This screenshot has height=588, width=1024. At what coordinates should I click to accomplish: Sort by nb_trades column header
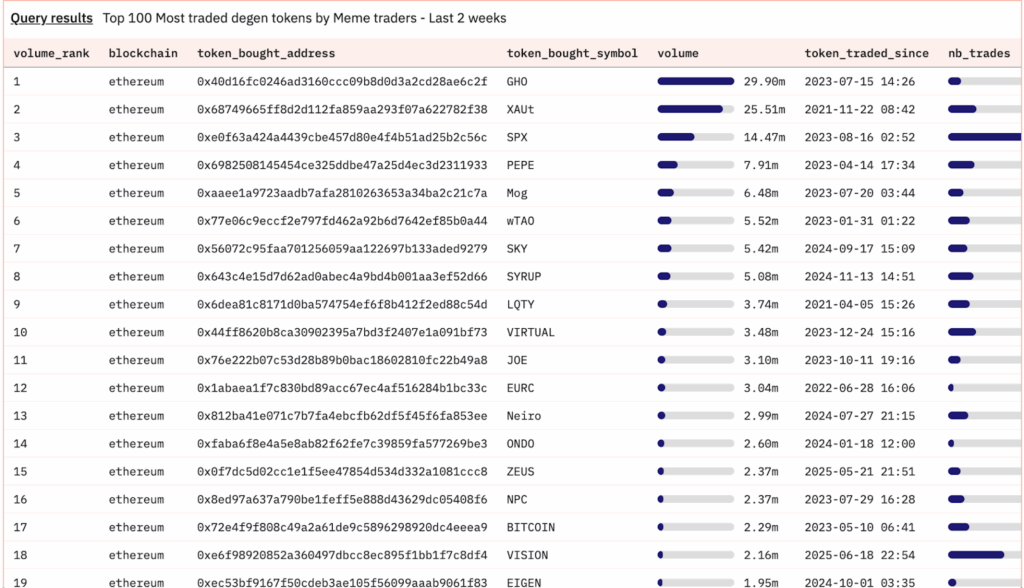pos(979,54)
